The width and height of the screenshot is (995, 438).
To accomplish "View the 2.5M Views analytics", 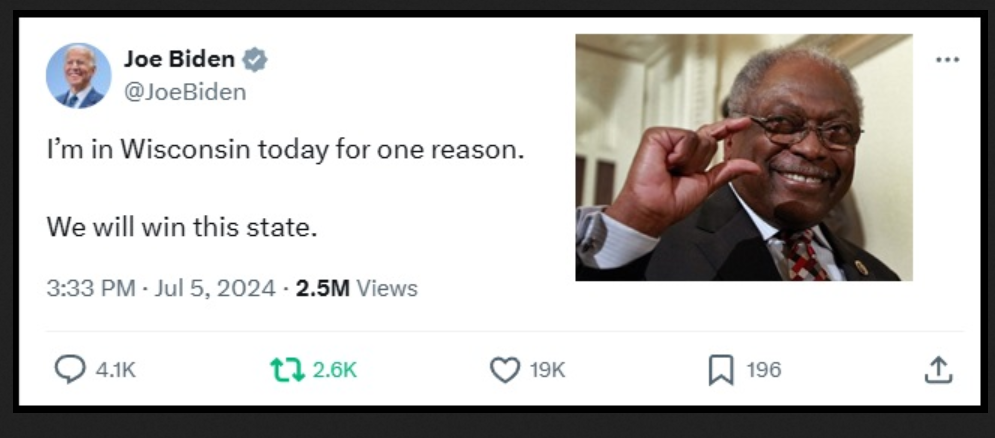I will [x=357, y=288].
